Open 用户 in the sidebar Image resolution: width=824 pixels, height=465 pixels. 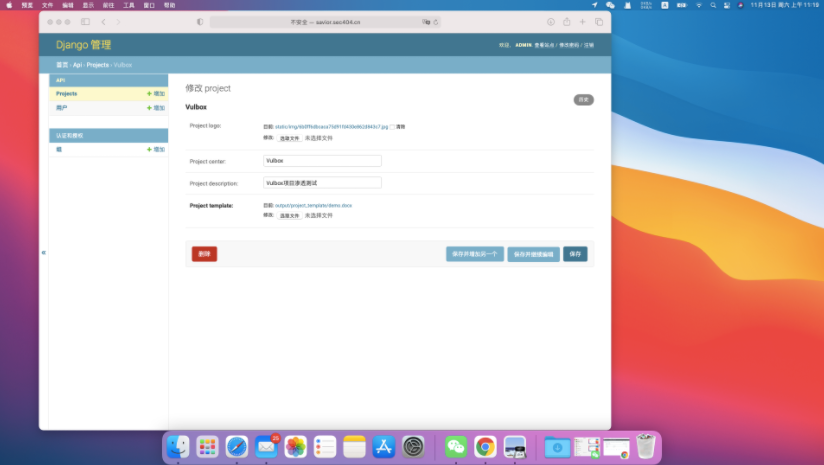[x=61, y=108]
